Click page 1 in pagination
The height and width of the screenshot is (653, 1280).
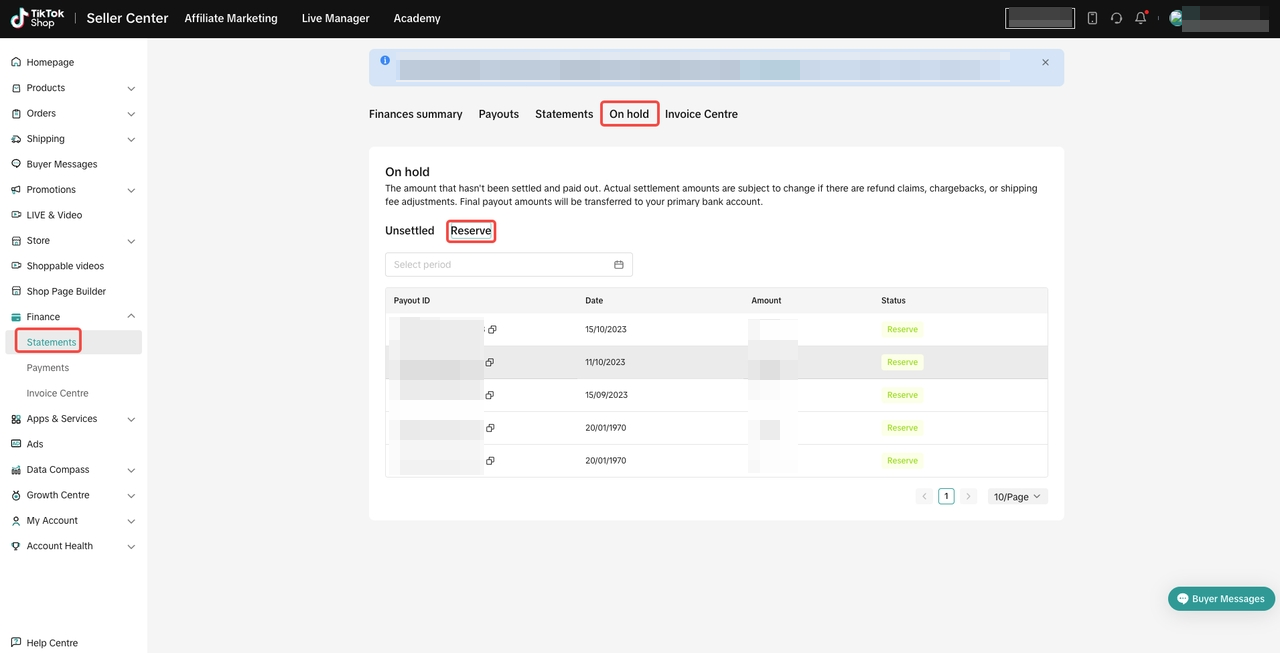coord(946,496)
